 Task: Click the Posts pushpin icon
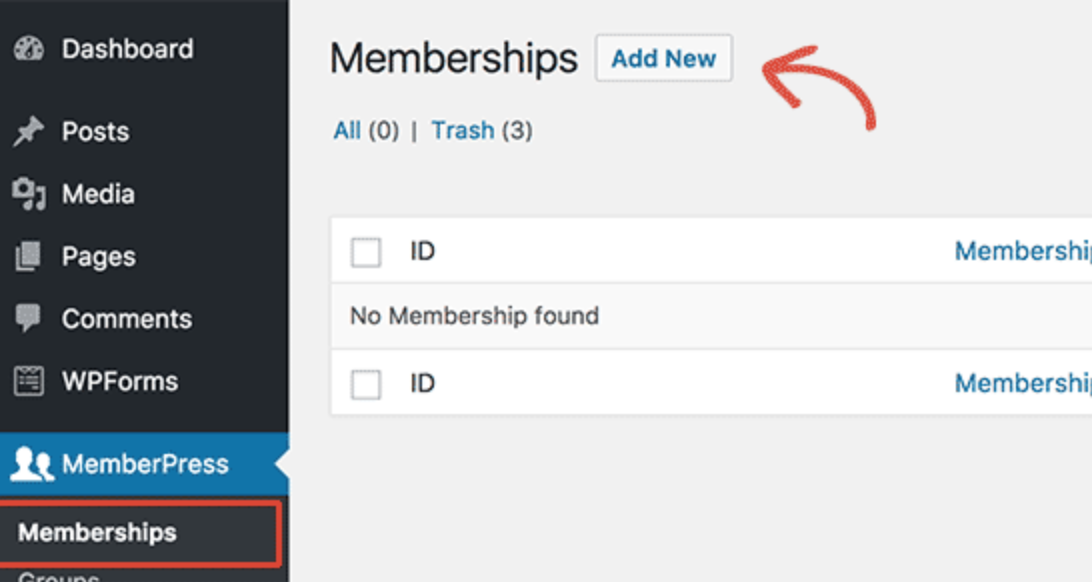[30, 132]
